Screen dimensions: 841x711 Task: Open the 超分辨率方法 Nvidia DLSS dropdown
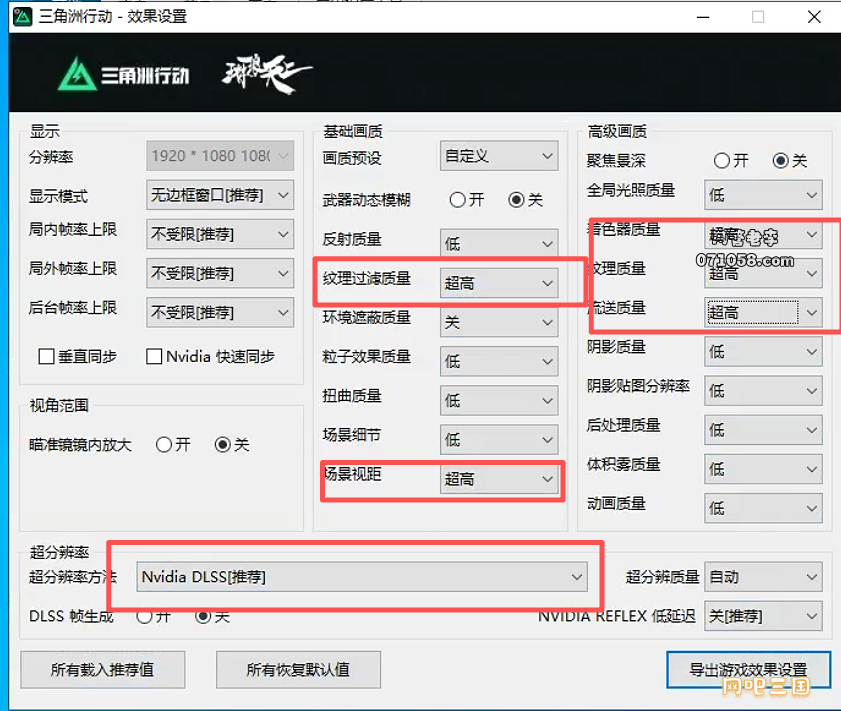coord(362,577)
